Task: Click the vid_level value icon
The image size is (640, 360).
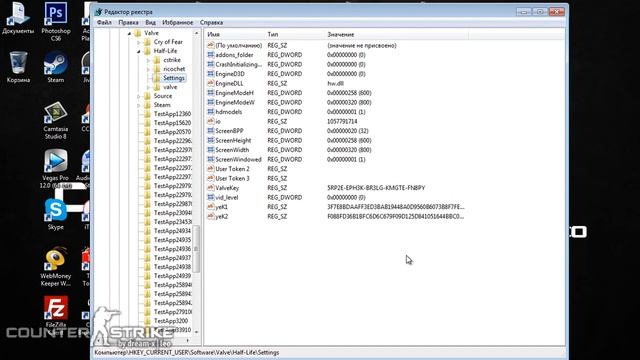Action: coord(211,197)
